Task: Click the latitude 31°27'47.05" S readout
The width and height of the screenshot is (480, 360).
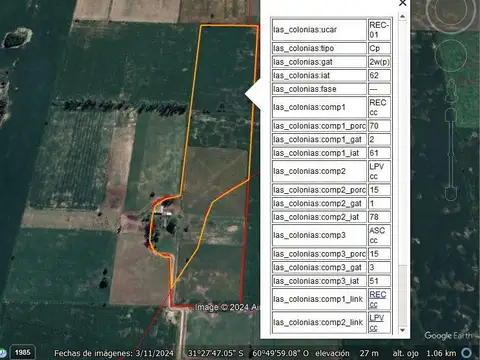Action: pyautogui.click(x=216, y=353)
